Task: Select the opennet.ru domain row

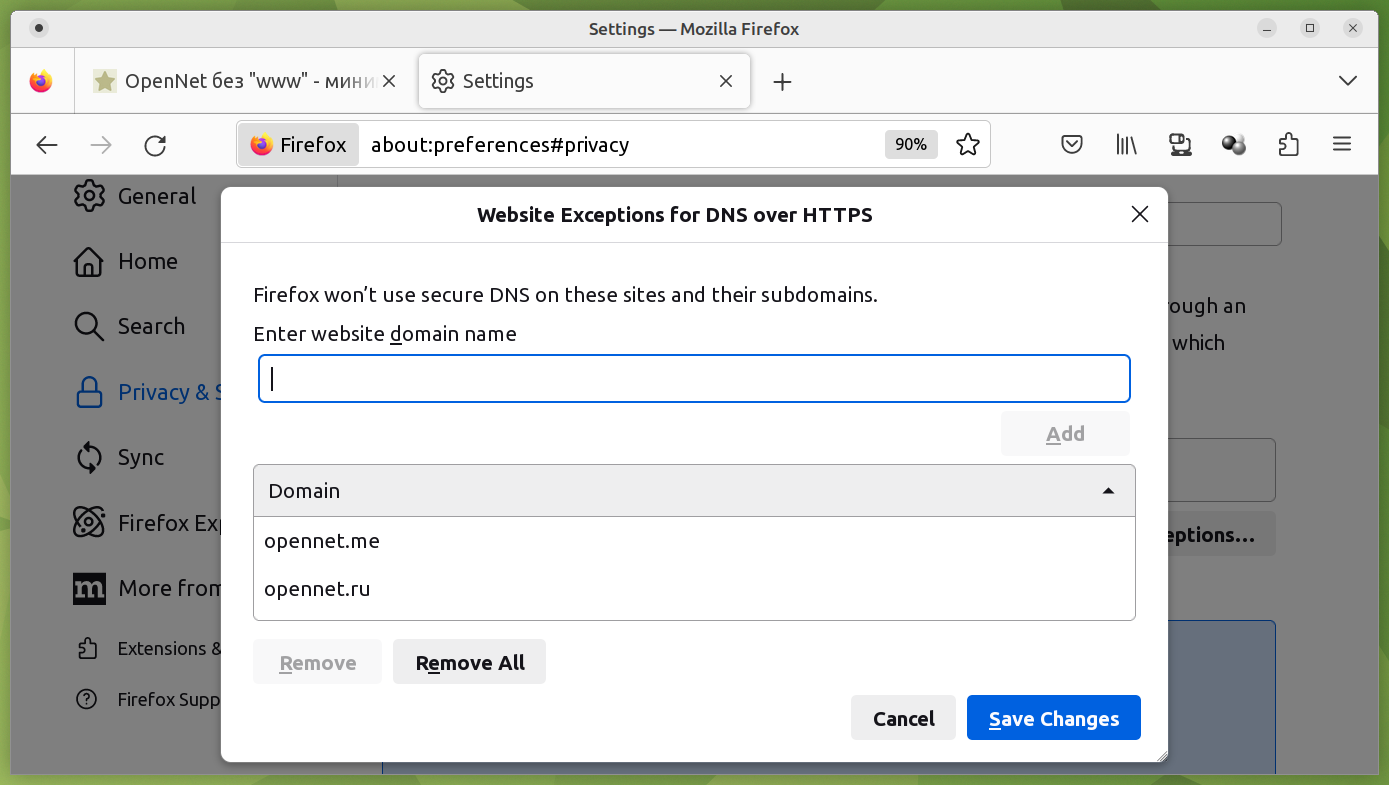Action: [694, 589]
